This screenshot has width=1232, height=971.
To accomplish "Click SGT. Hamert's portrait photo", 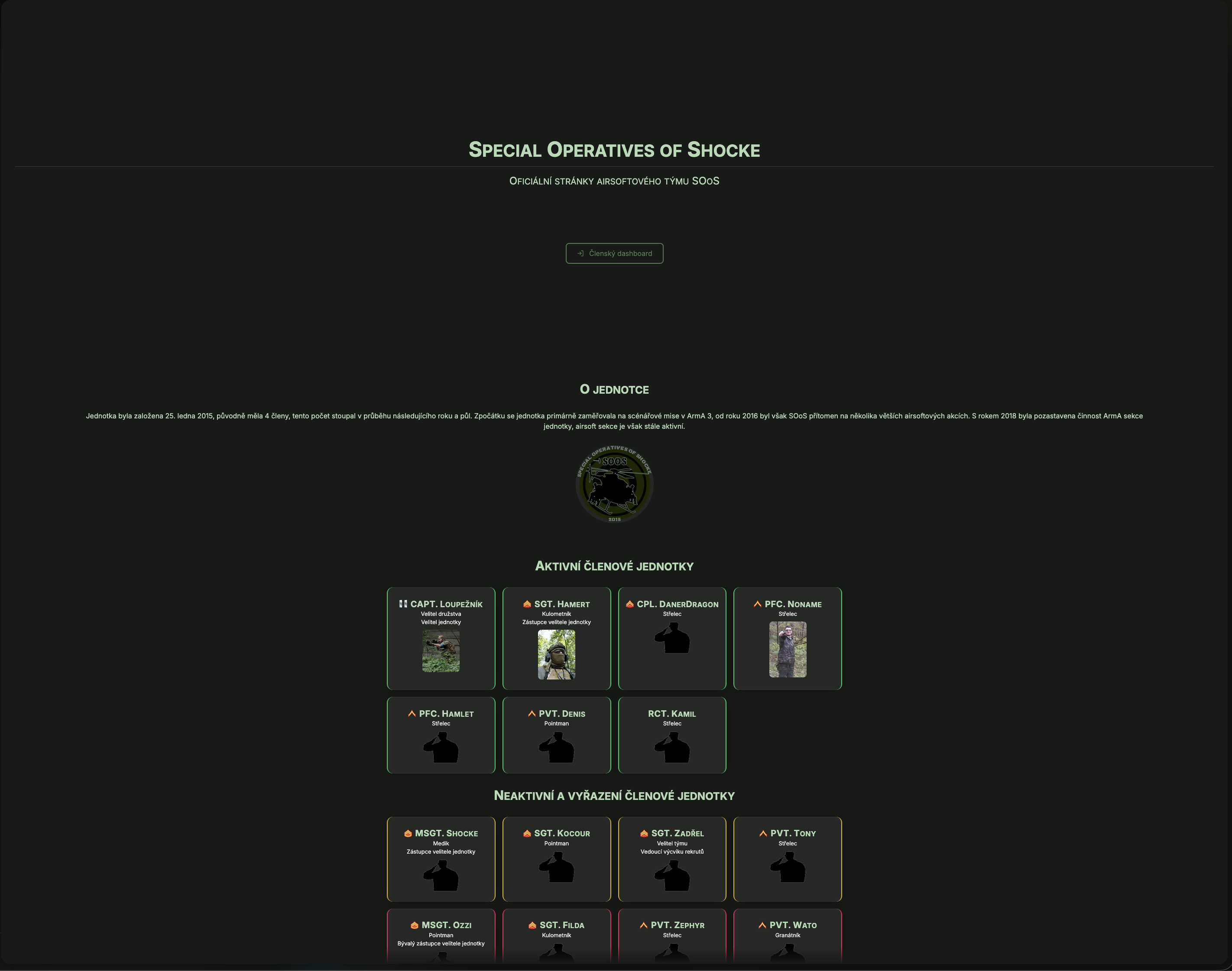I will [556, 655].
